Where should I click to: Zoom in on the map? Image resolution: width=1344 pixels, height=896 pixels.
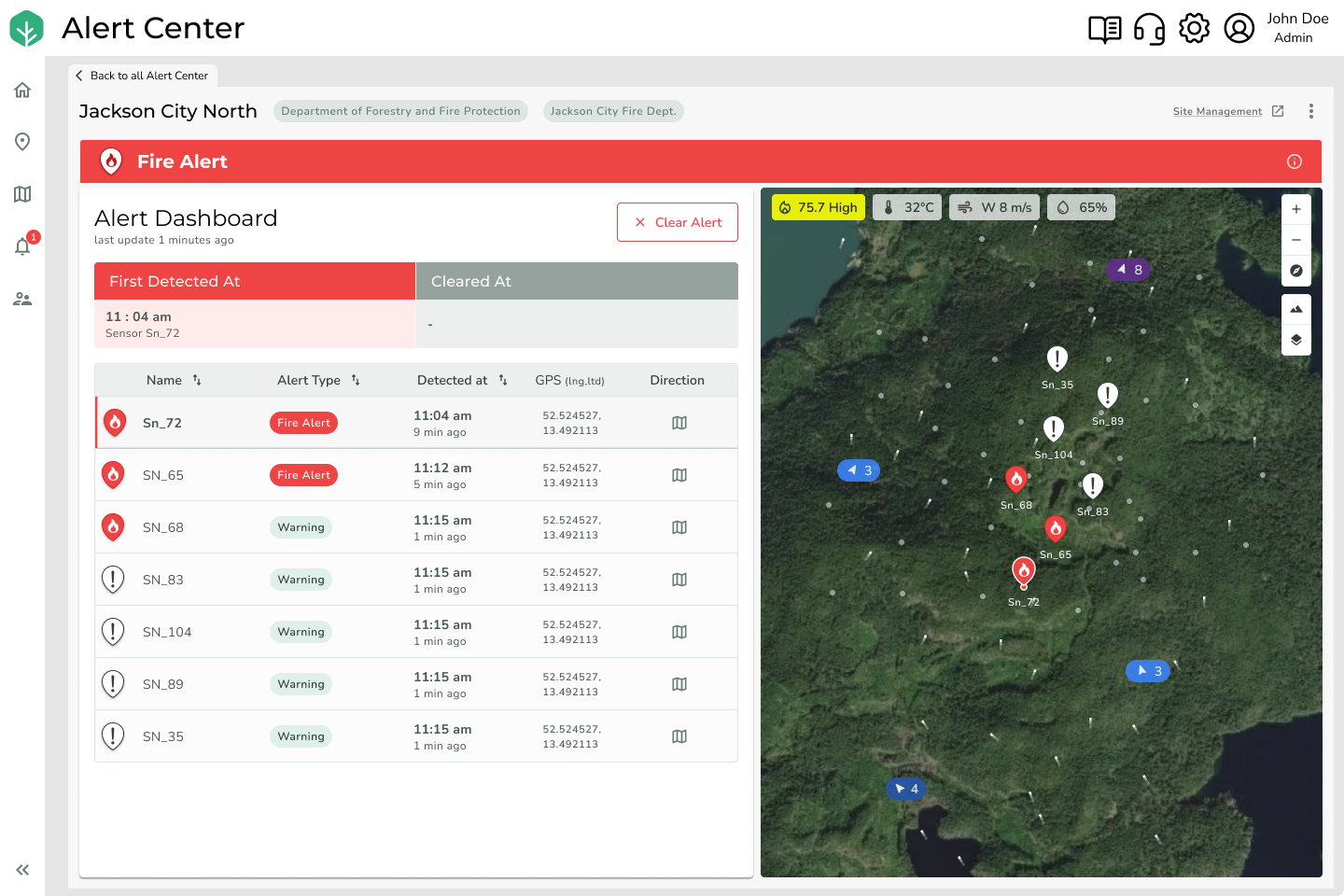coord(1296,209)
